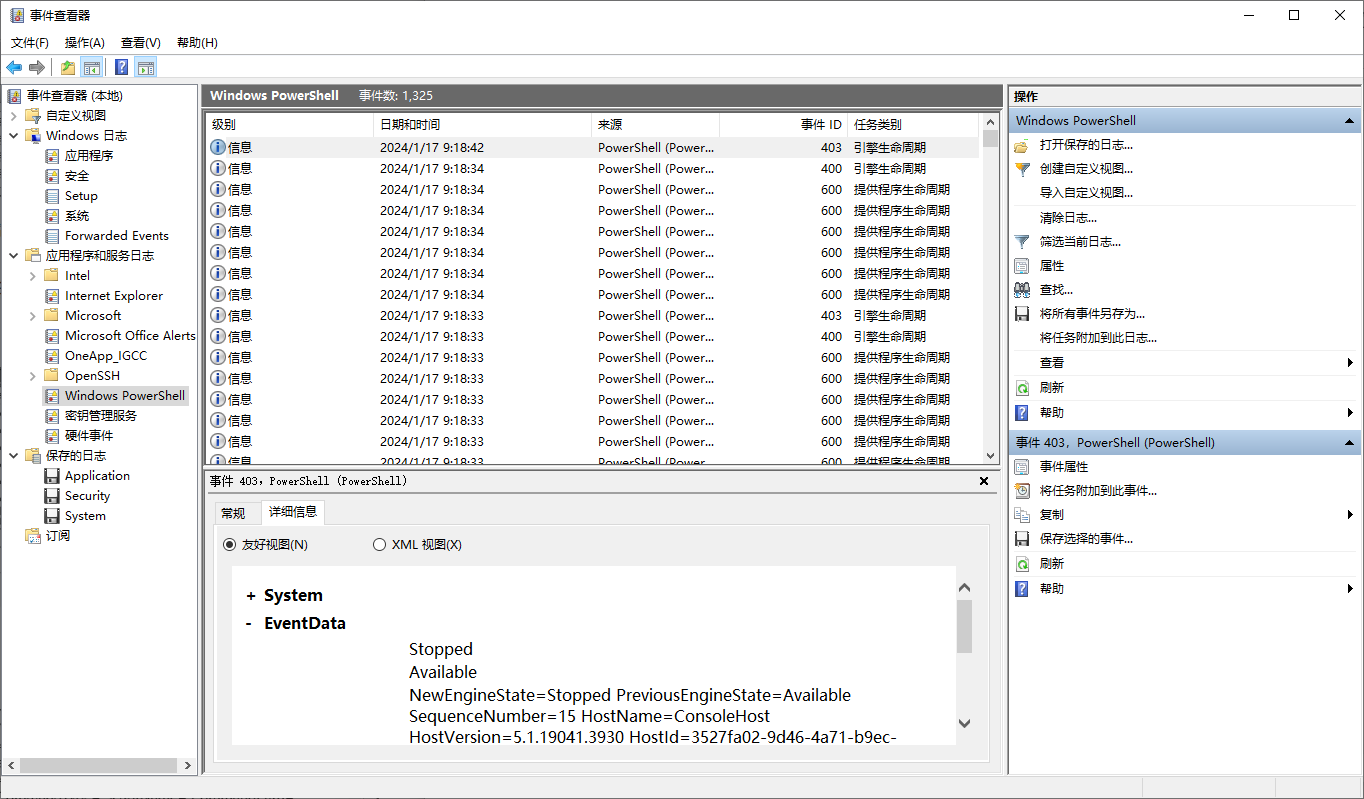Select 友好视图 radio button

pyautogui.click(x=229, y=545)
